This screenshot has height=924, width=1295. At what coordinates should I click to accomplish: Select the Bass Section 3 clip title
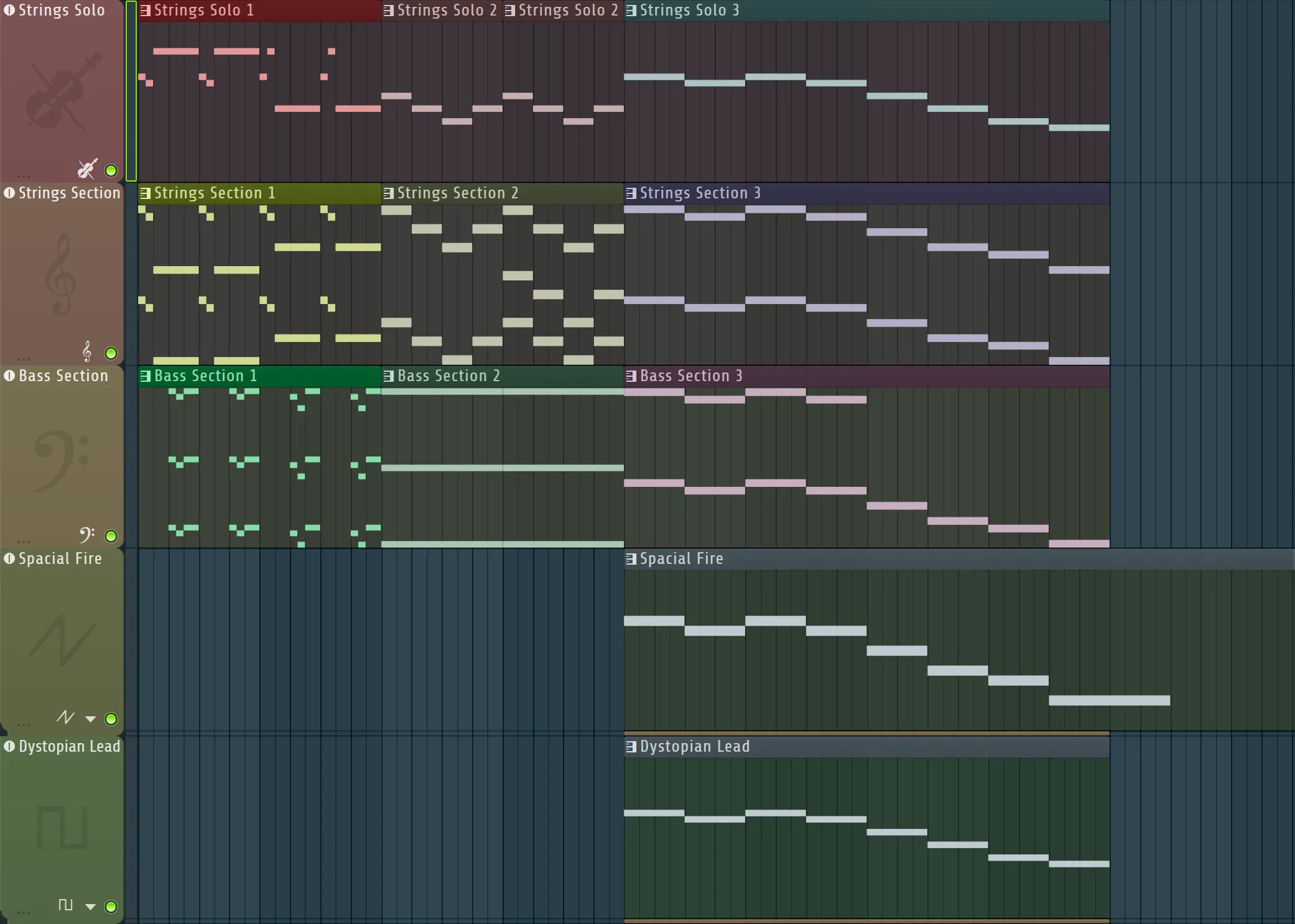(691, 376)
